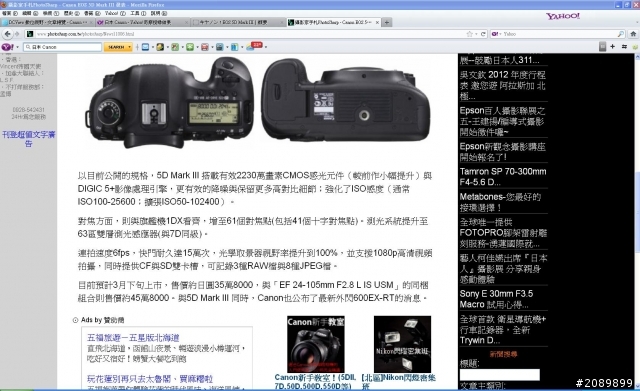Click the site favicon in address bar
The image size is (640, 391).
coord(30,34)
